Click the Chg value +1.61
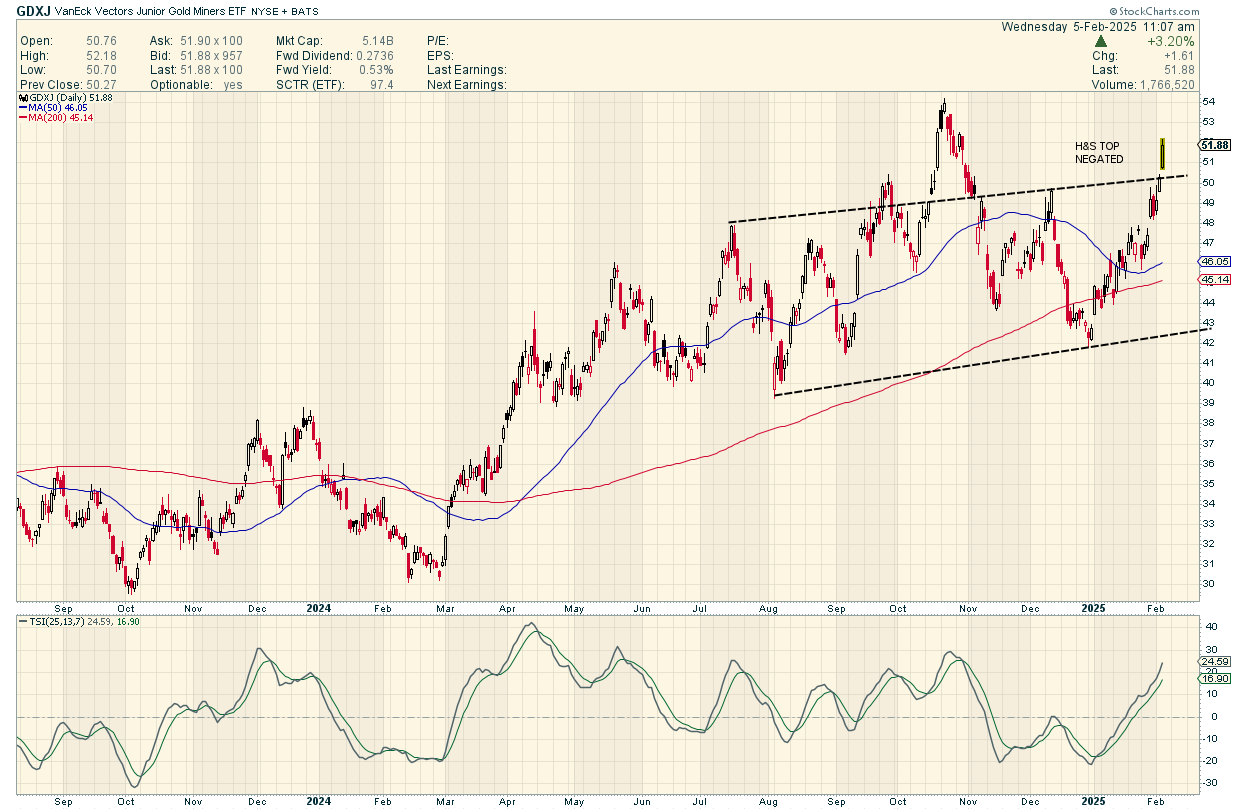 pyautogui.click(x=1180, y=56)
